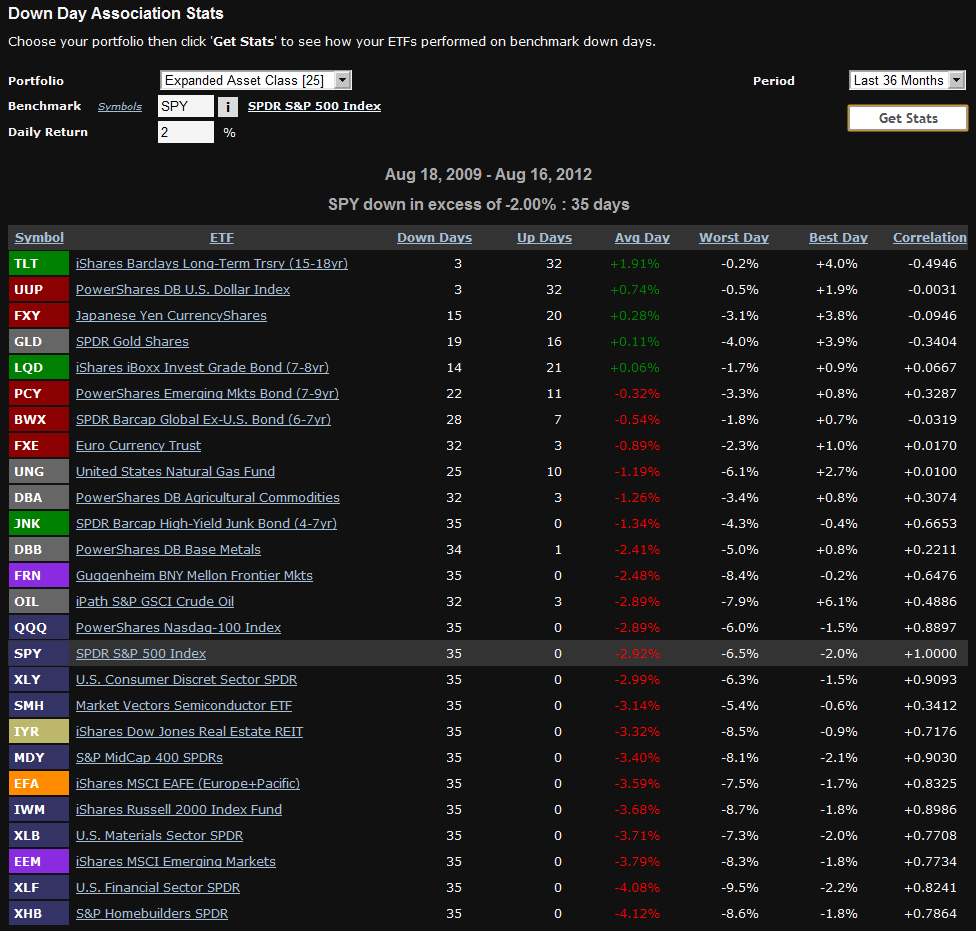Open PowerShares DB Agricultural Commodities link
Screen dimensions: 976x931
pyautogui.click(x=208, y=498)
